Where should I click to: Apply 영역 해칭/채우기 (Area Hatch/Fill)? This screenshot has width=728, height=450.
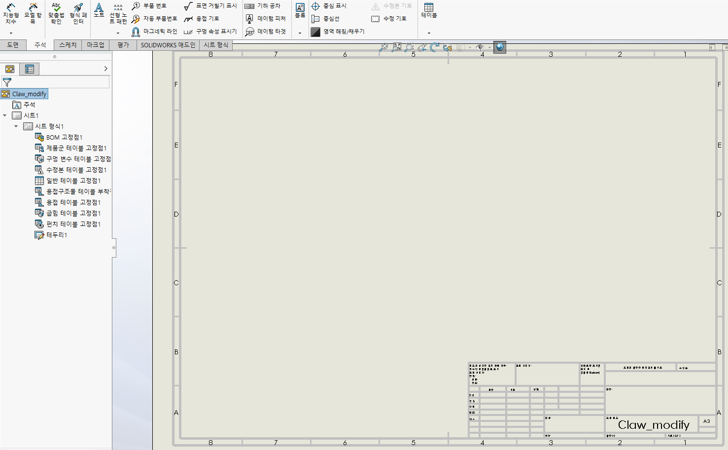[338, 32]
